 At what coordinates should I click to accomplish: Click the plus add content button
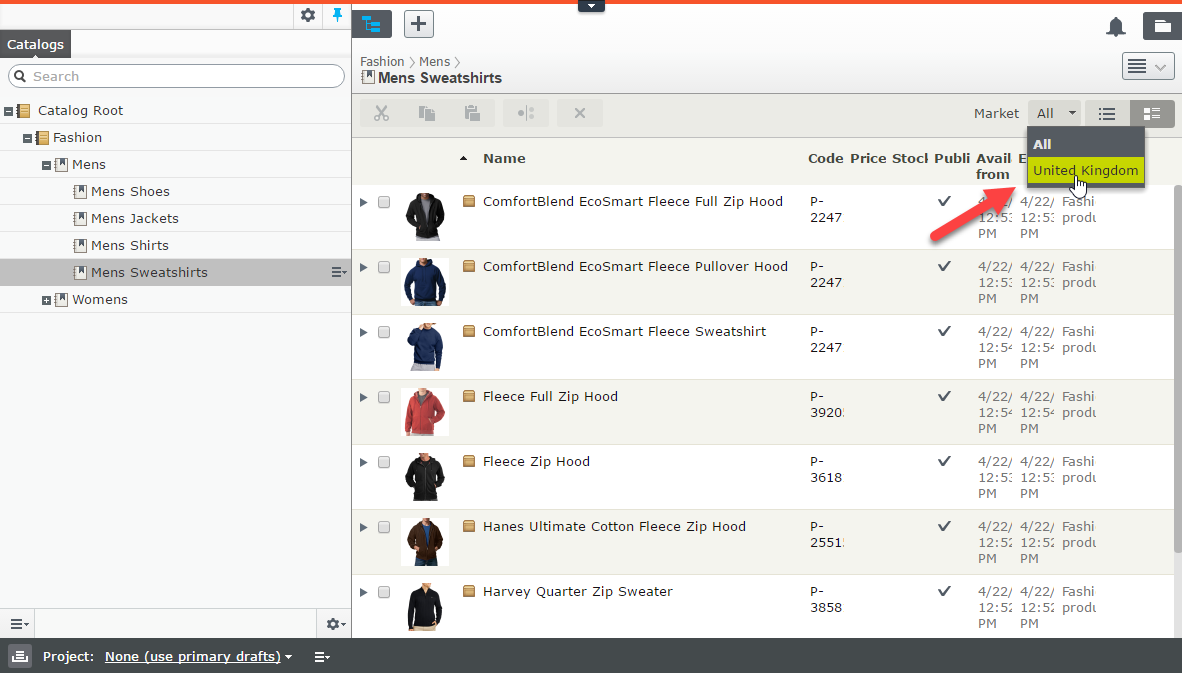(x=419, y=24)
